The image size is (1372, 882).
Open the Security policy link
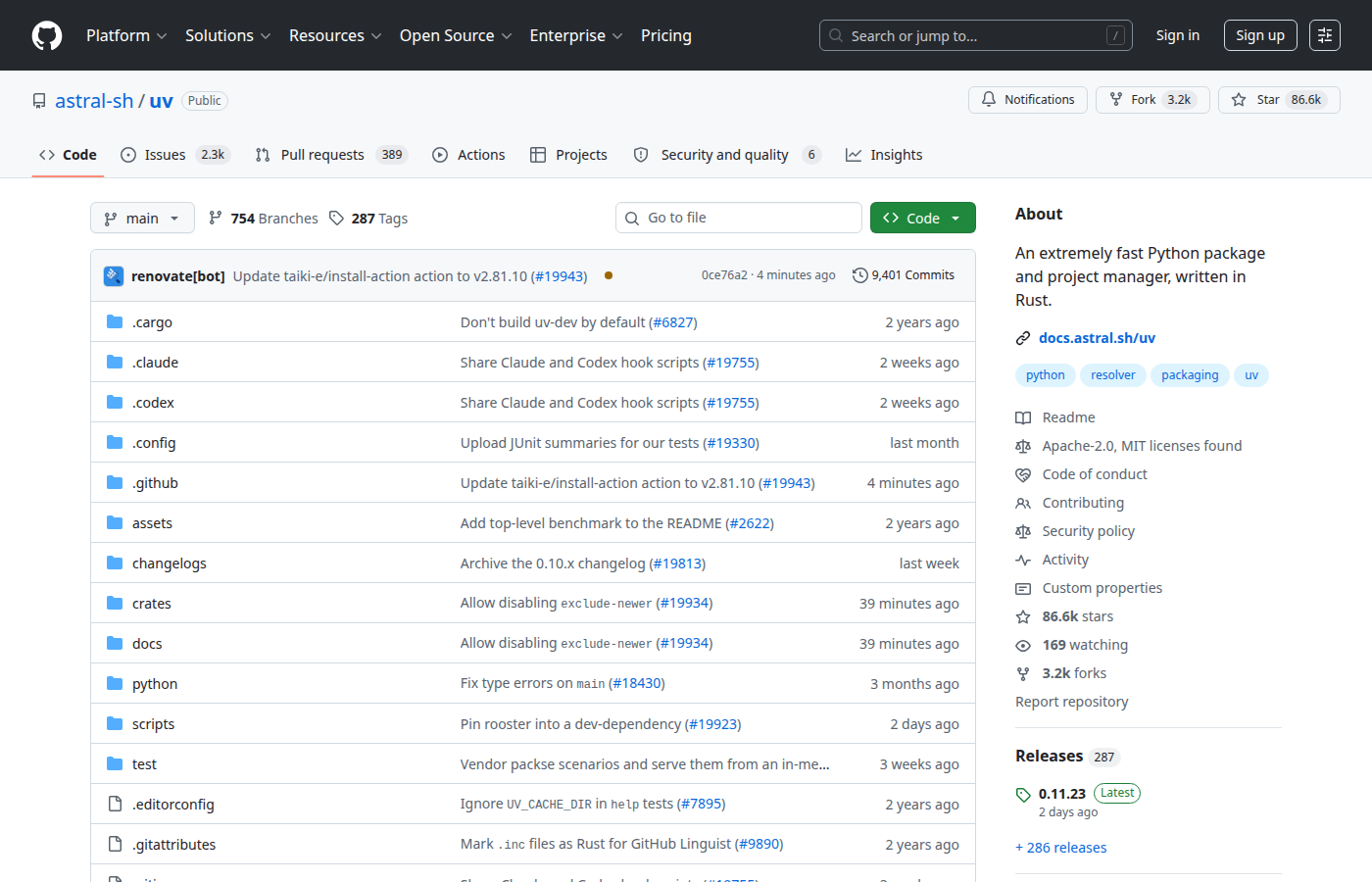pyautogui.click(x=1089, y=531)
